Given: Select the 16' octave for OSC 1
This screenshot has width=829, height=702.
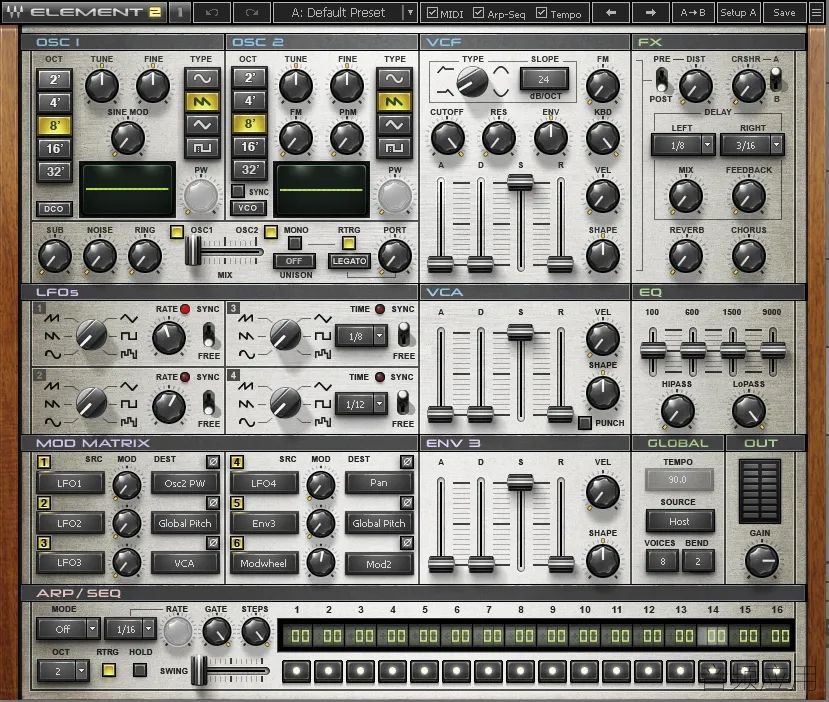Looking at the screenshot, I should pyautogui.click(x=54, y=149).
